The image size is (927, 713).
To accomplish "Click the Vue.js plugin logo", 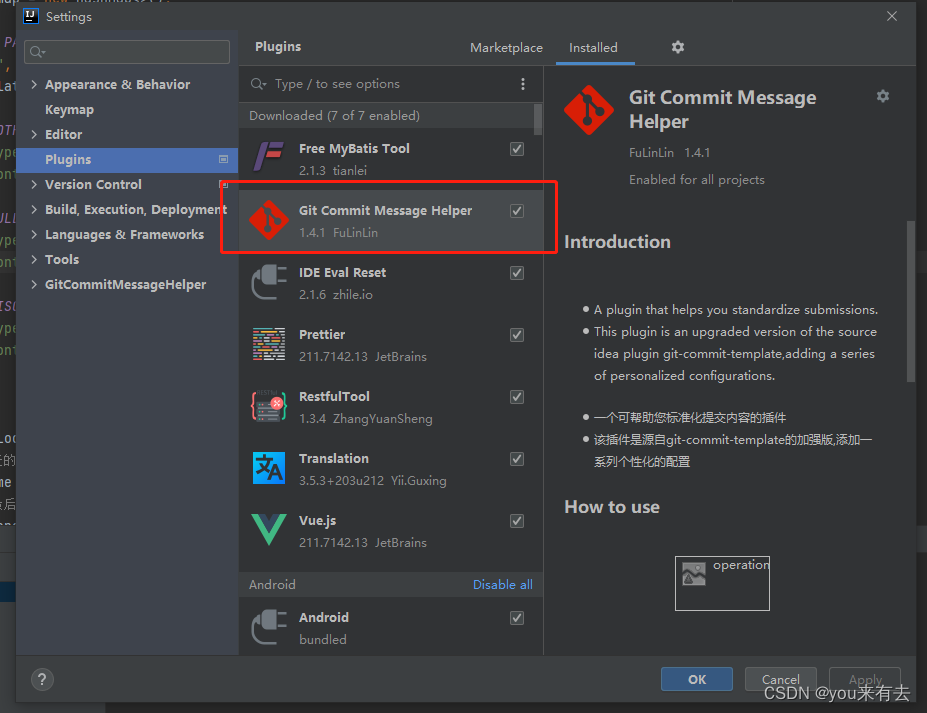I will [269, 529].
